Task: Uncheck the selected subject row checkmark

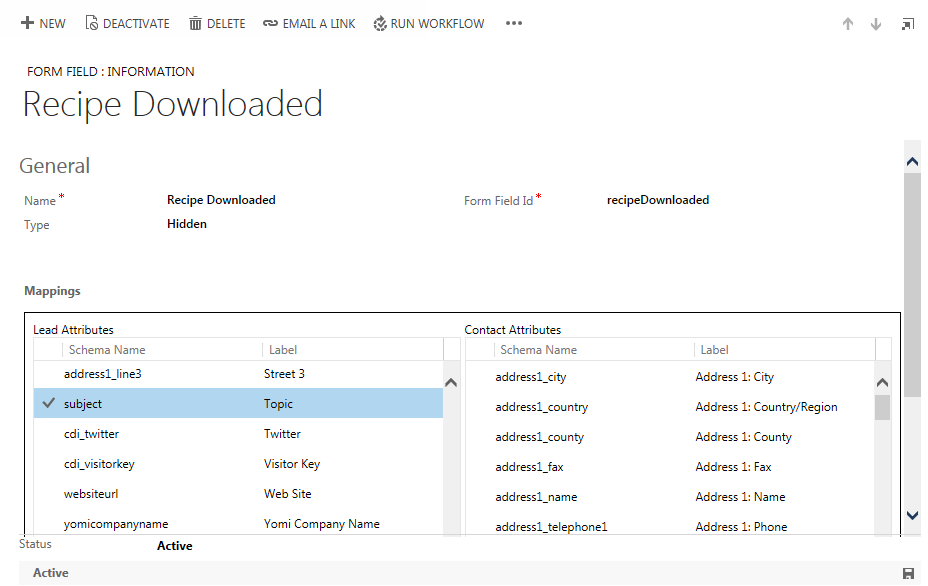Action: [x=47, y=403]
